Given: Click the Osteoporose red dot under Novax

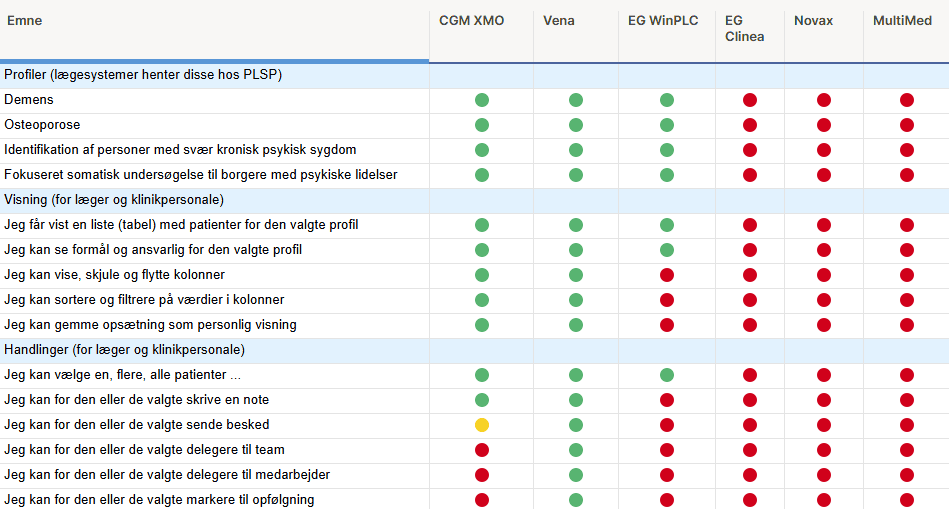Looking at the screenshot, I should point(824,125).
